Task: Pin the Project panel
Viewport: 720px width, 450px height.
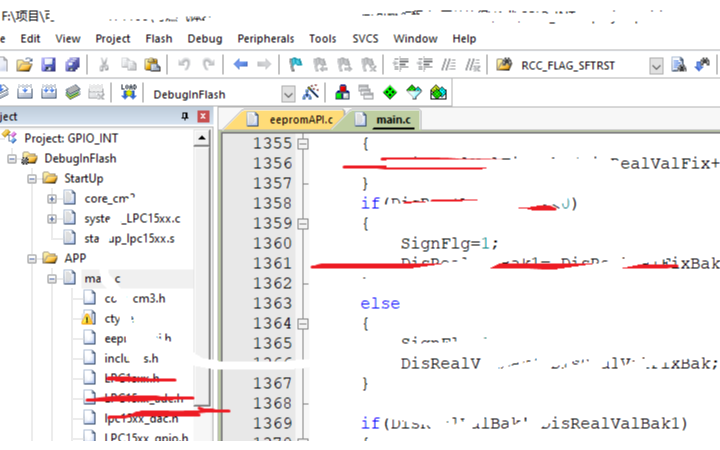Action: (185, 116)
